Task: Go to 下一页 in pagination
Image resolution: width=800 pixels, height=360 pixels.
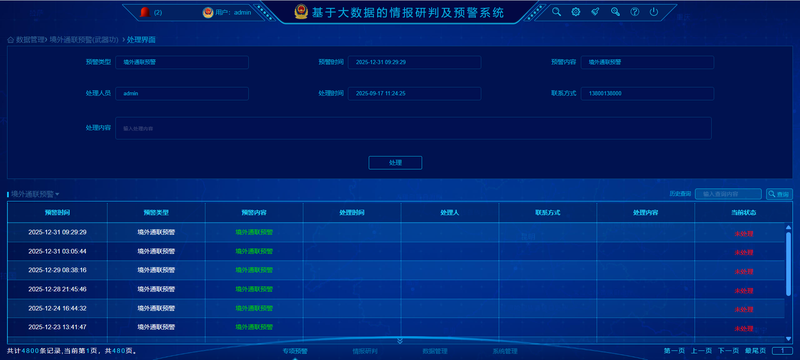Action: (729, 351)
